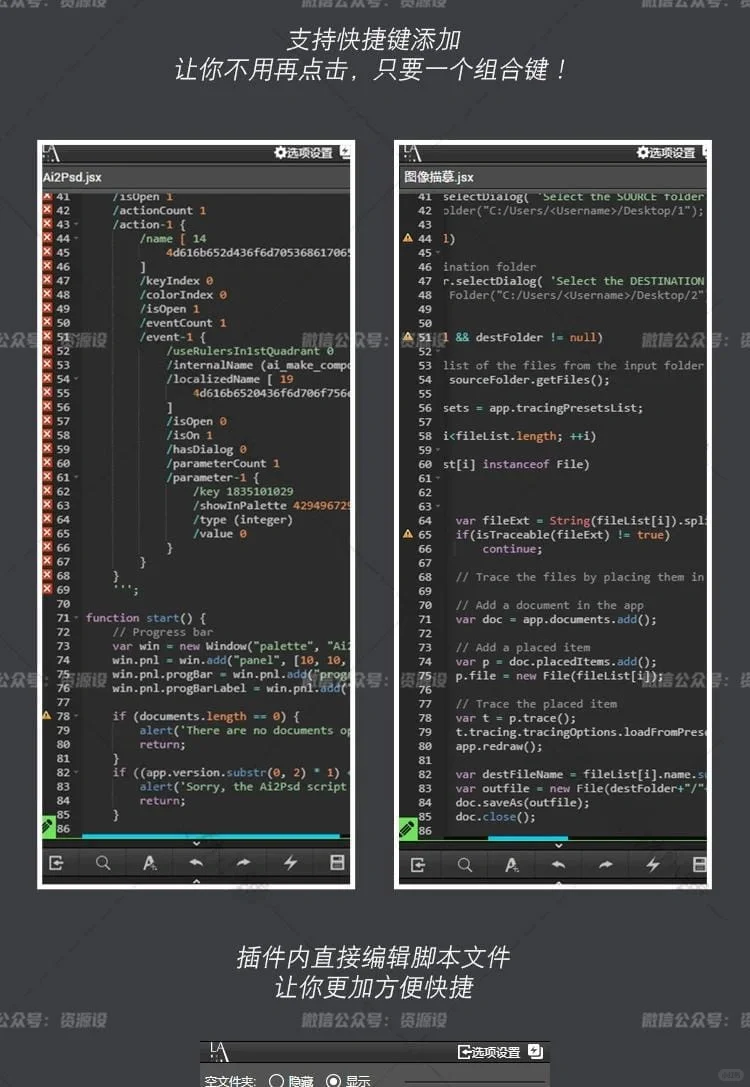Viewport: 750px width, 1087px height.
Task: Collapse code fold at line 82 in Ai2Psd.jsx
Action: point(76,772)
